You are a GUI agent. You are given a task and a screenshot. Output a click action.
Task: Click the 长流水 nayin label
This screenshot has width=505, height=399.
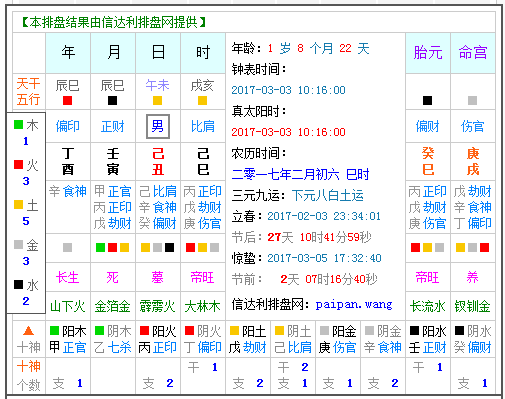pos(427,306)
